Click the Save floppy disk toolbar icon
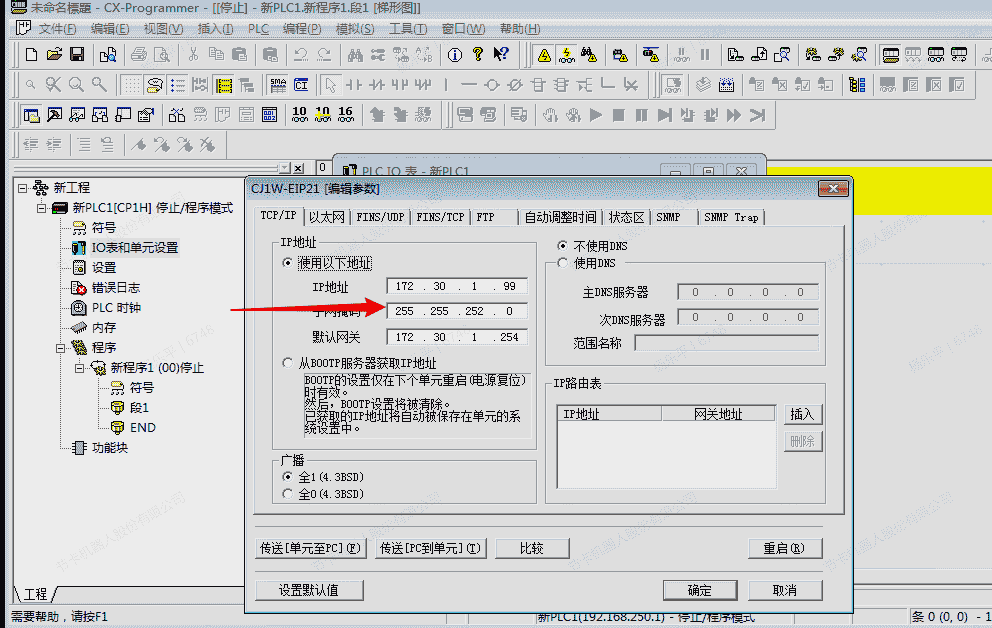Image resolution: width=992 pixels, height=628 pixels. click(x=76, y=54)
